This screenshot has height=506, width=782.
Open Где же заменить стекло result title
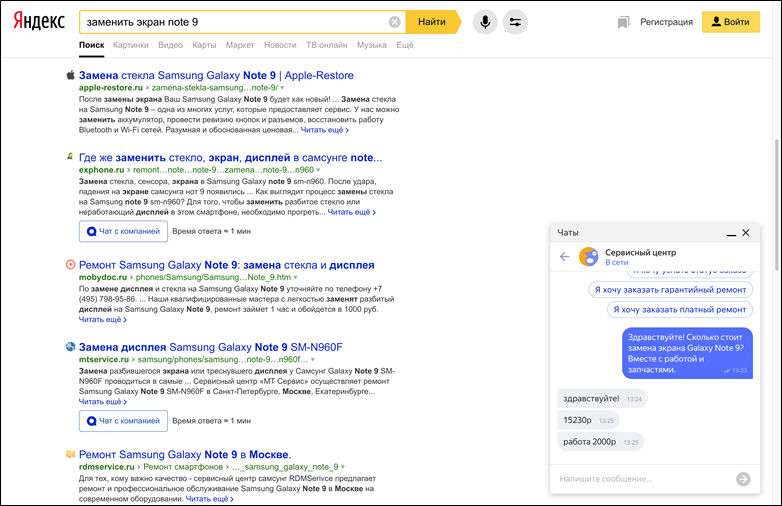(x=230, y=158)
